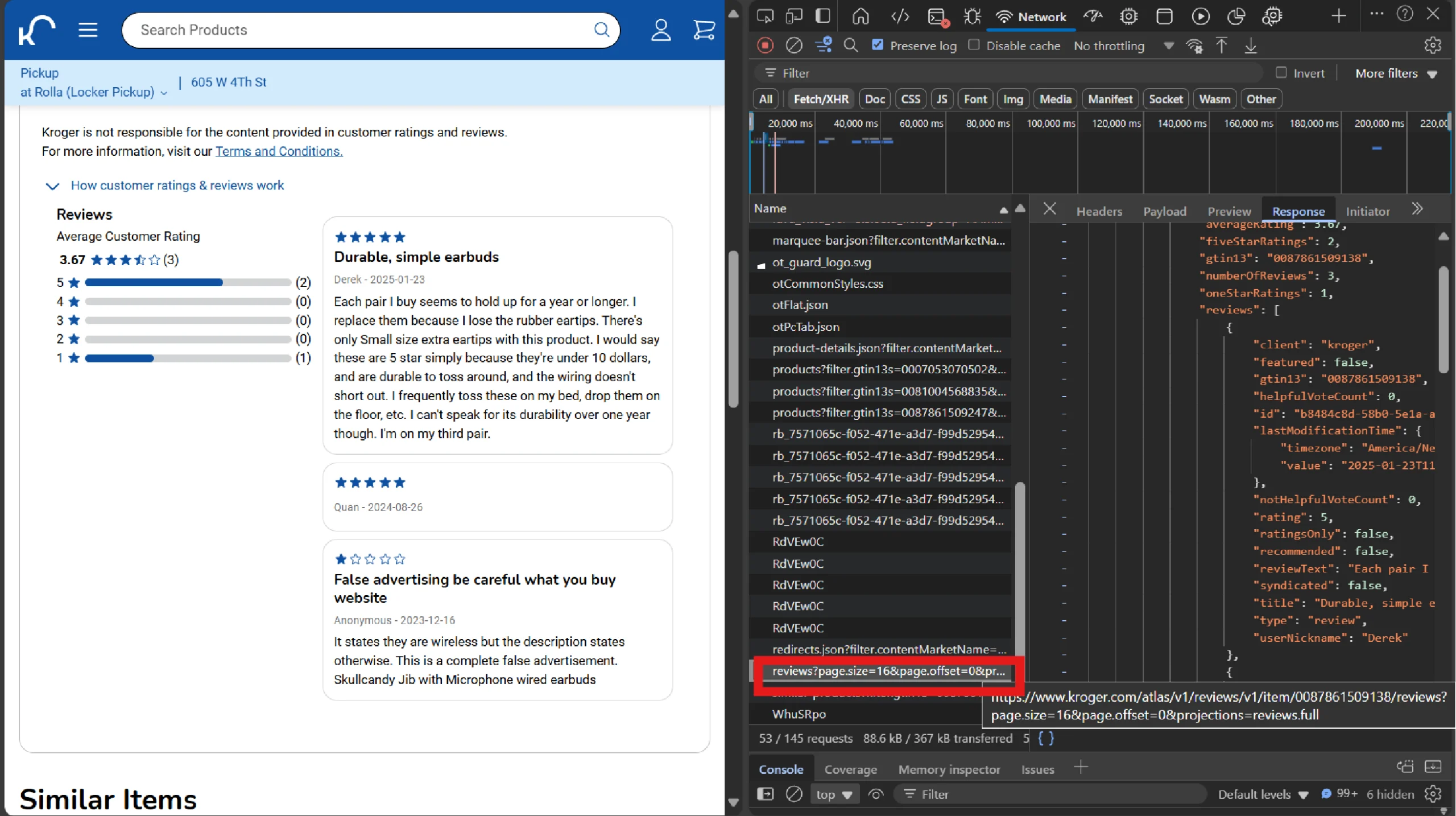Screen dimensions: 1456x816
Task: Open the Welcome home tool icon
Action: (861, 17)
